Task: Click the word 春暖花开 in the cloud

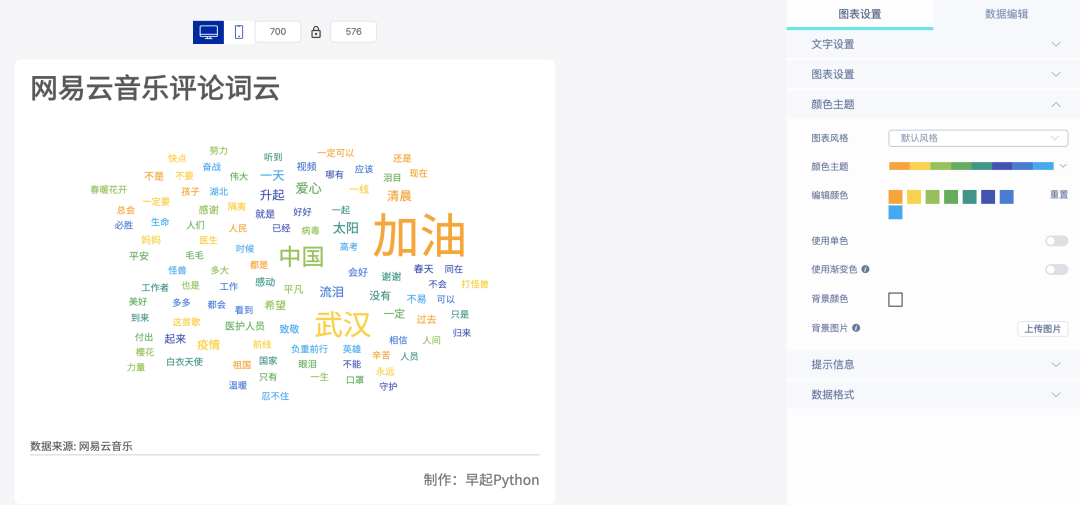Action: 109,189
